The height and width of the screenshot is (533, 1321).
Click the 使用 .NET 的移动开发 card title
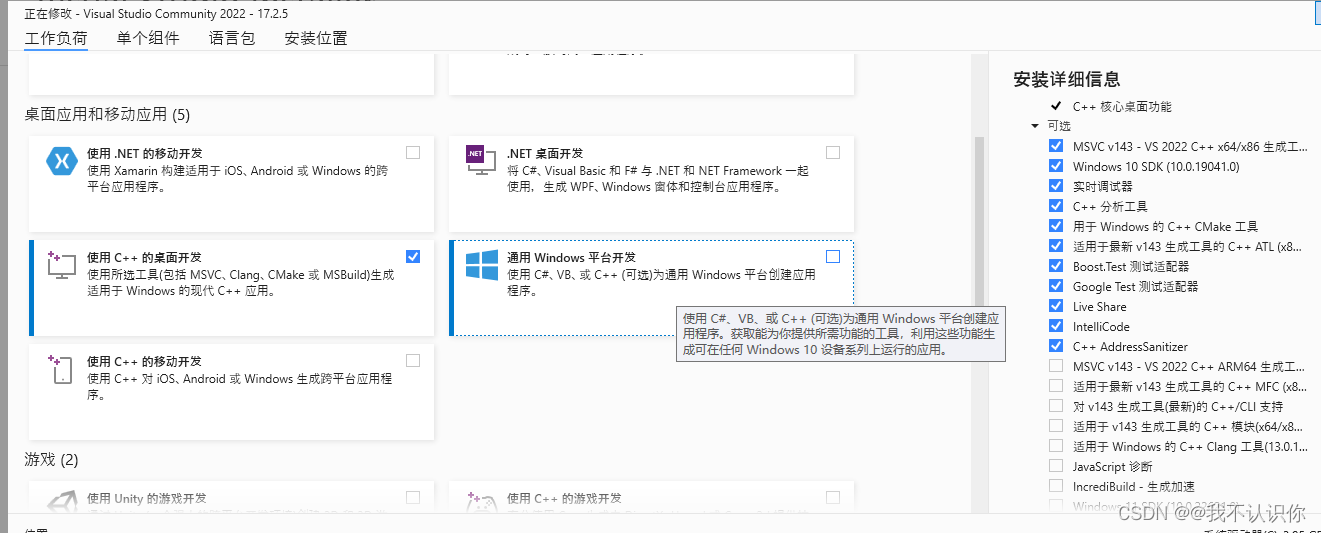click(144, 153)
